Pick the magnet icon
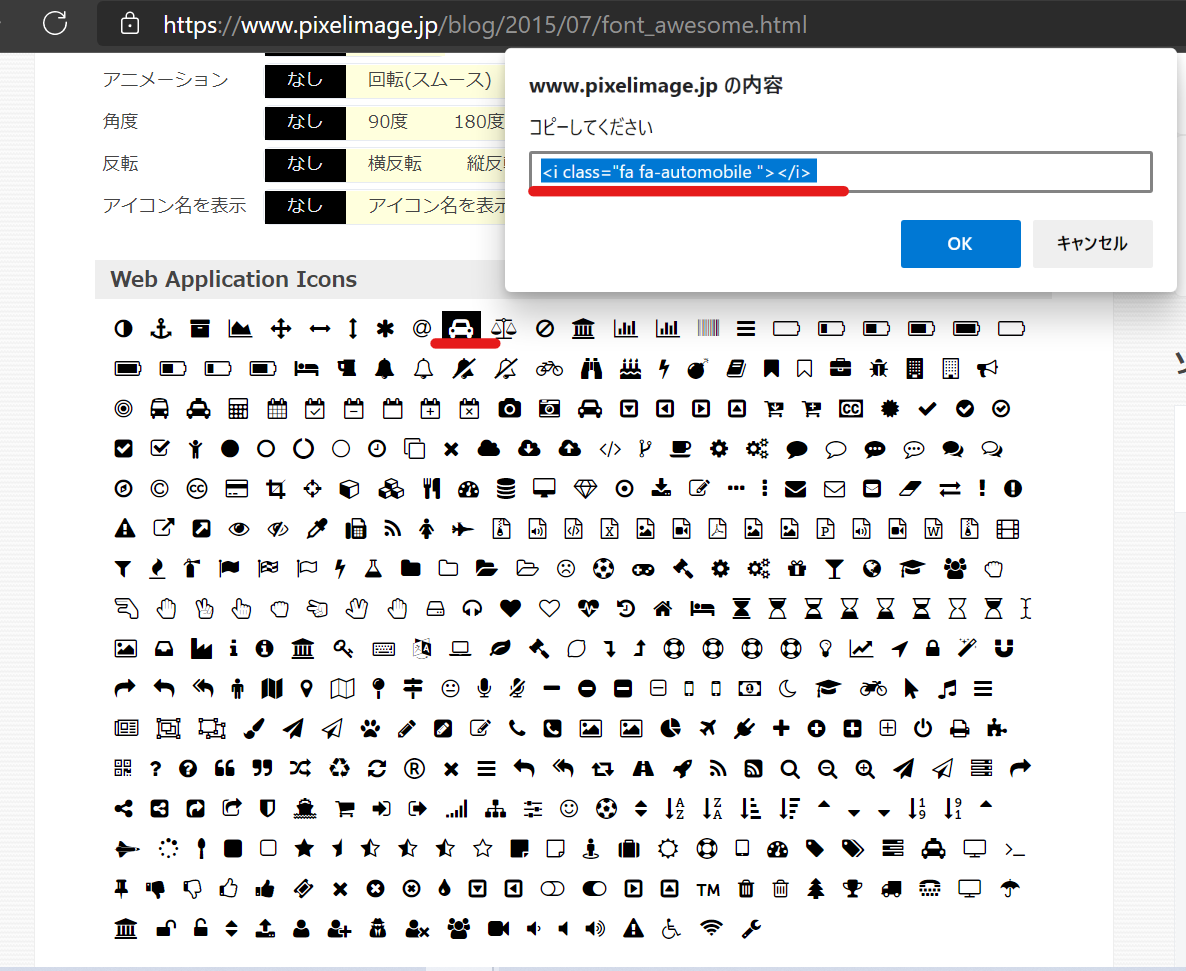Screen dimensions: 1186x971 pos(1004,649)
